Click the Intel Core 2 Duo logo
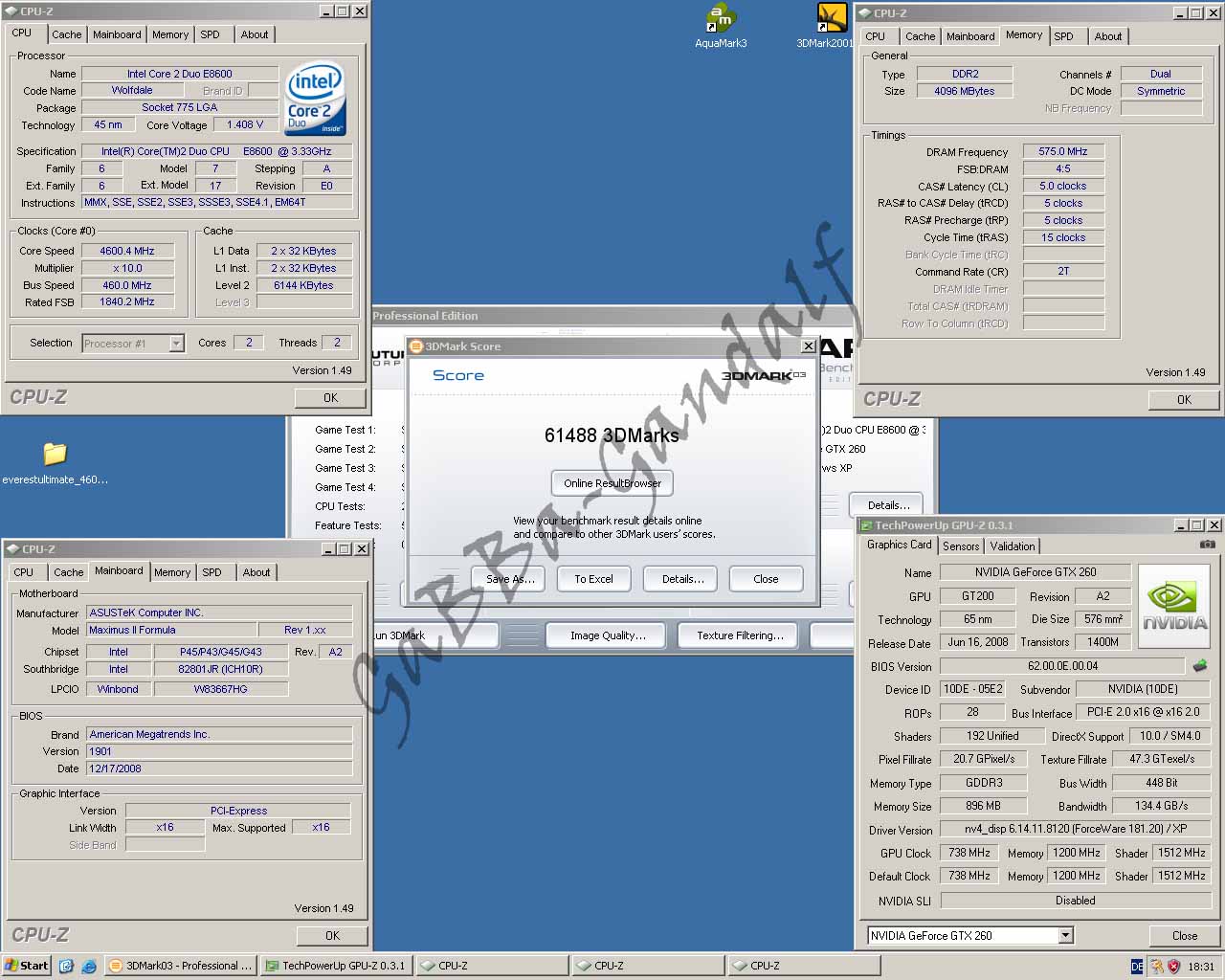Screen dimensions: 1225x980 (x=315, y=100)
